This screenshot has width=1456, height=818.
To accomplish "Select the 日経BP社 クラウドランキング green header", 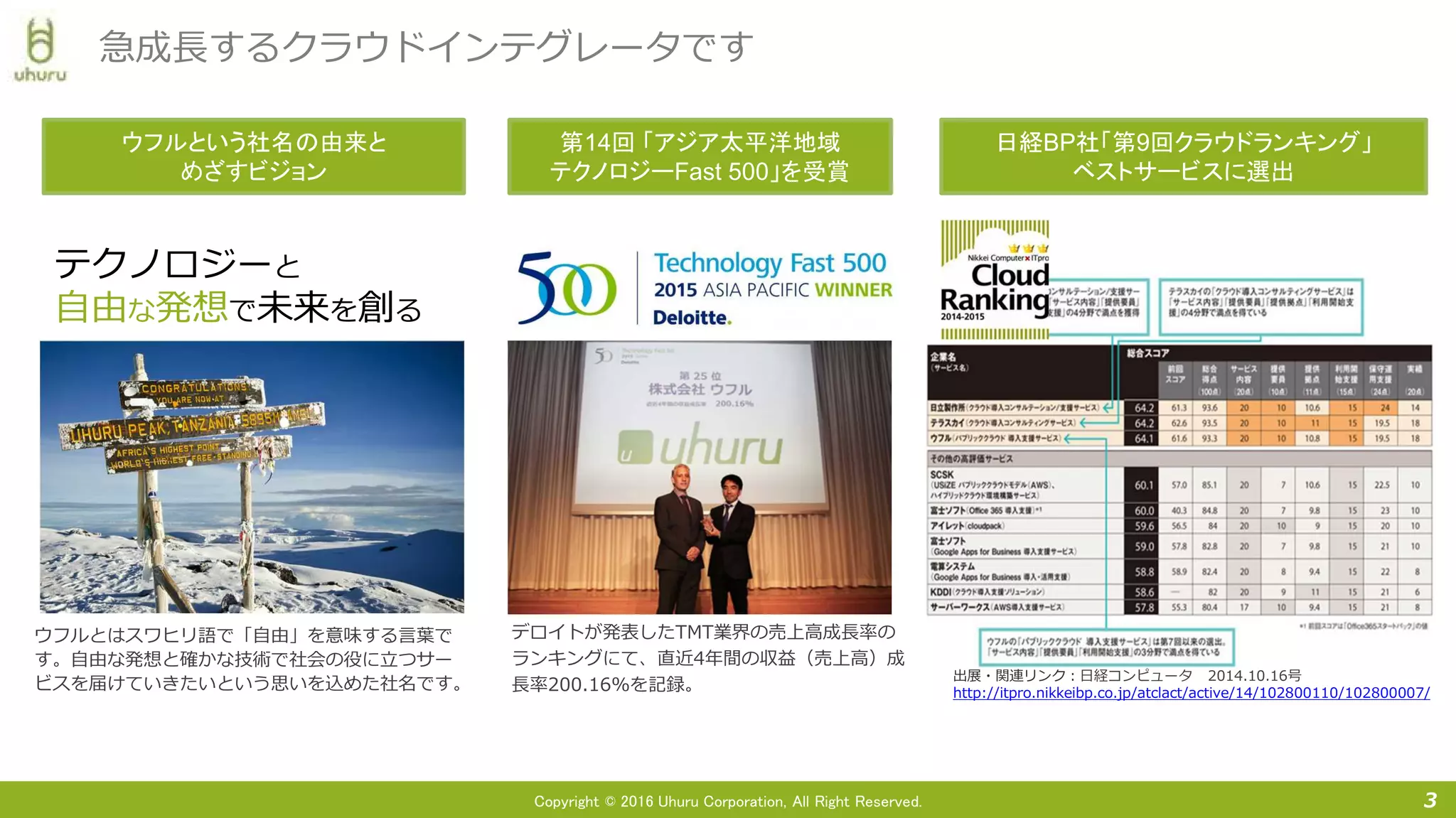I will 1183,156.
